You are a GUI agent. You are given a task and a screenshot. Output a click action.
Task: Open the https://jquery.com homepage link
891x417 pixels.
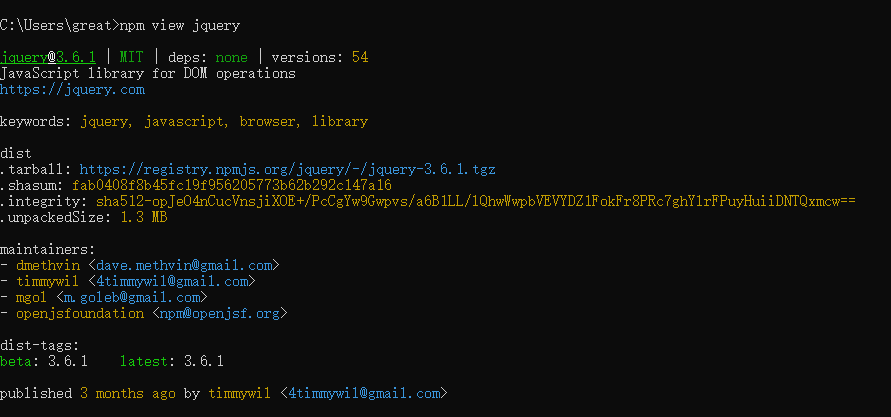[72, 89]
